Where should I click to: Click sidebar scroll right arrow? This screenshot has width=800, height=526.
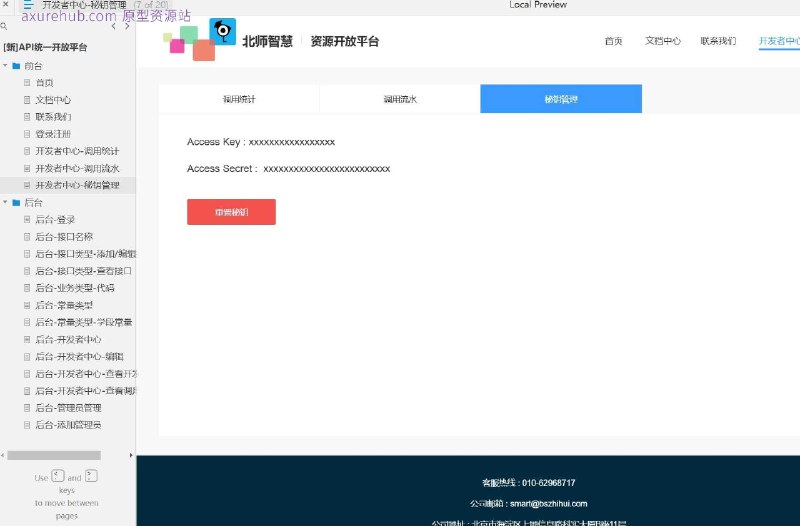coord(131,455)
